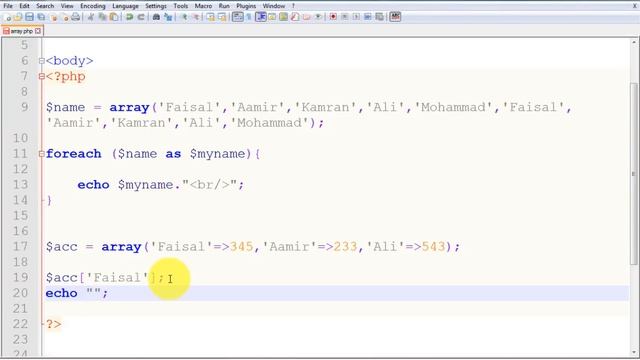This screenshot has height=360, width=640.
Task: Open the Encoding menu
Action: pos(93,6)
